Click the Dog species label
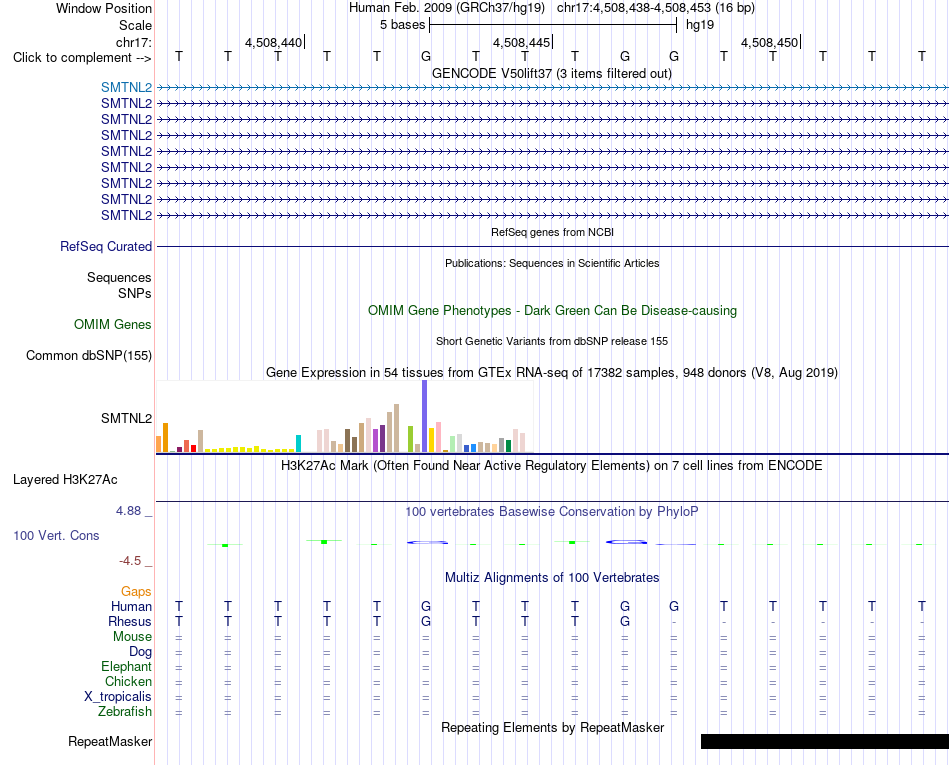 click(141, 652)
